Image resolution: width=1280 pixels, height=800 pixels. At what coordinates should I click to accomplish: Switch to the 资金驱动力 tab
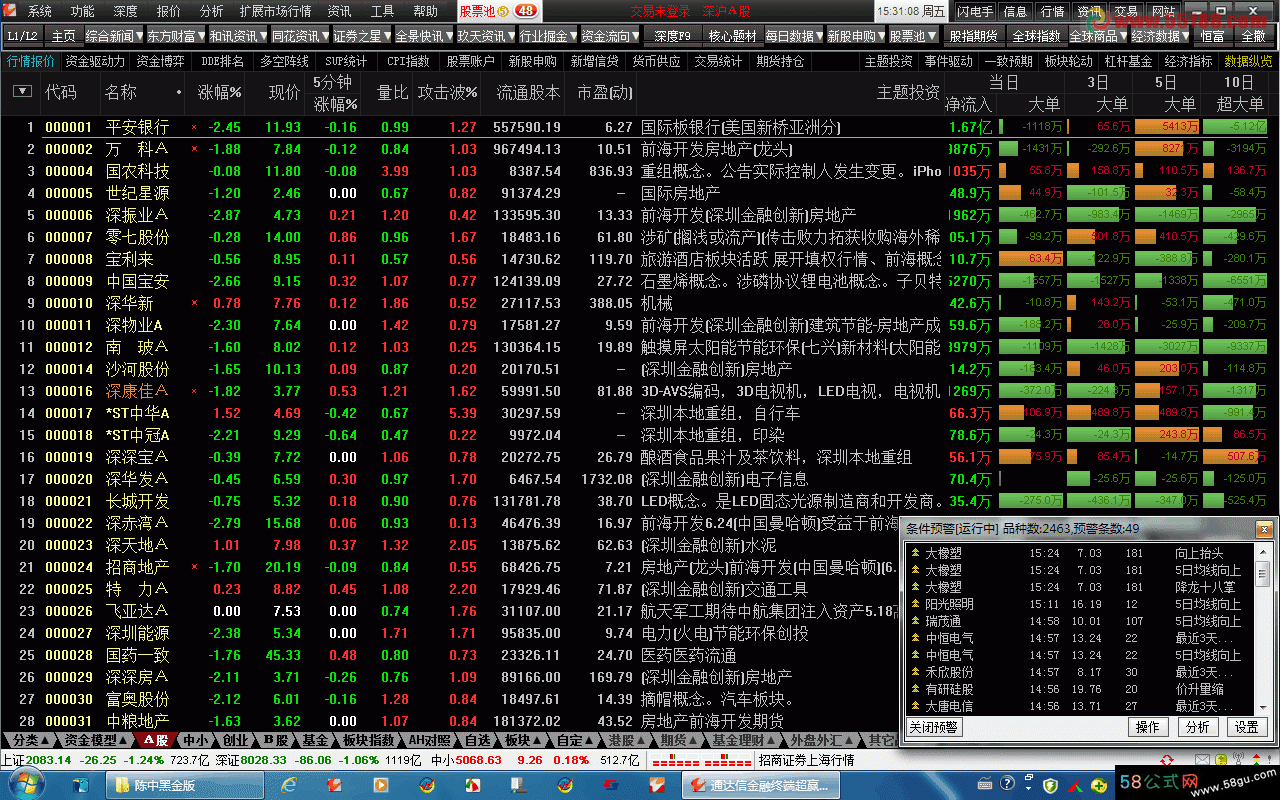tap(95, 61)
